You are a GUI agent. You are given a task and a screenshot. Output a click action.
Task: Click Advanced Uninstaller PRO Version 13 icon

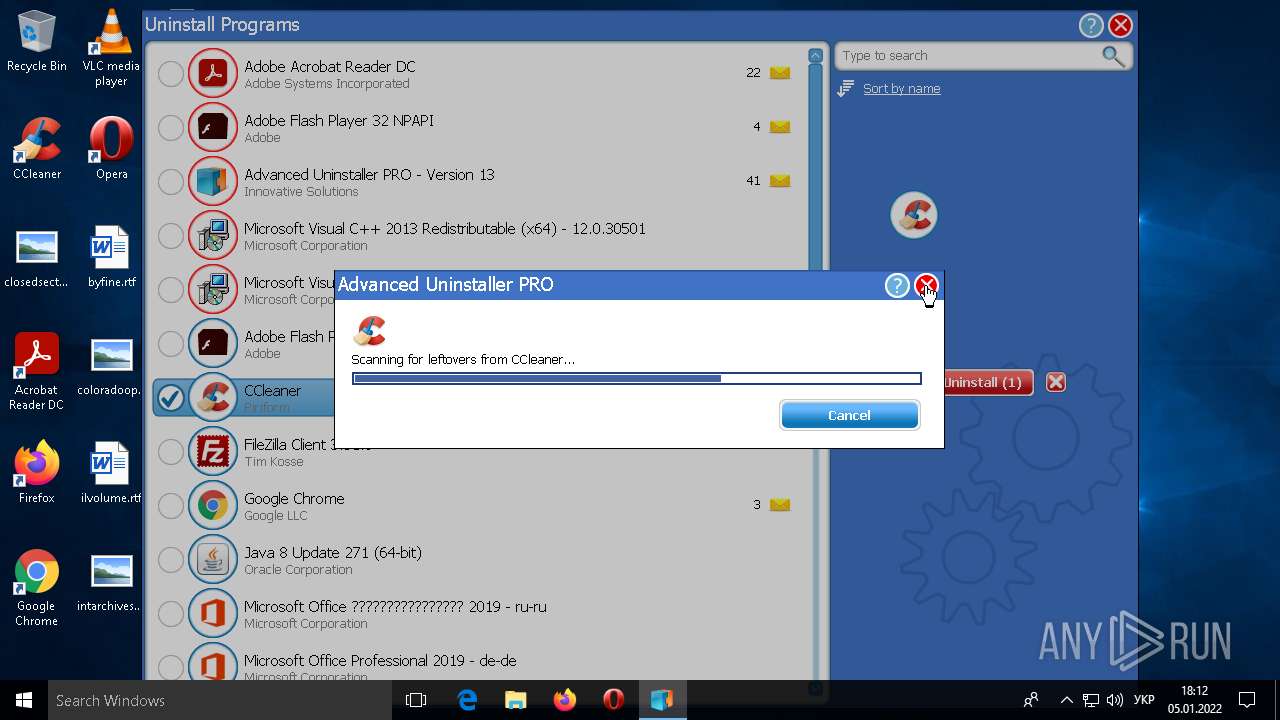[x=212, y=181]
